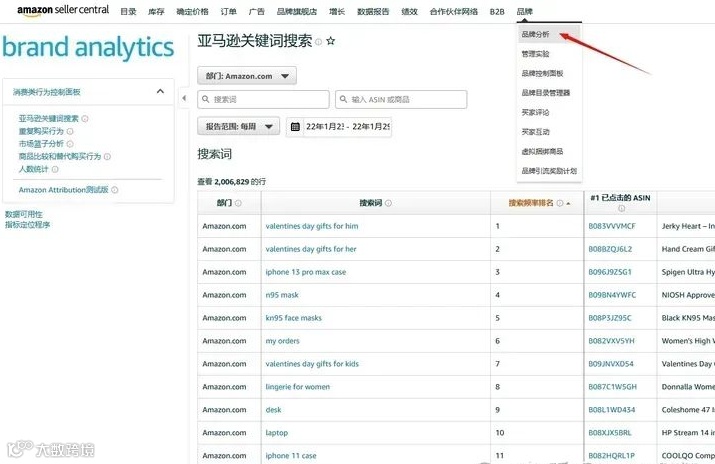Click info icon next to Amazon Attribution测试版

point(114,190)
